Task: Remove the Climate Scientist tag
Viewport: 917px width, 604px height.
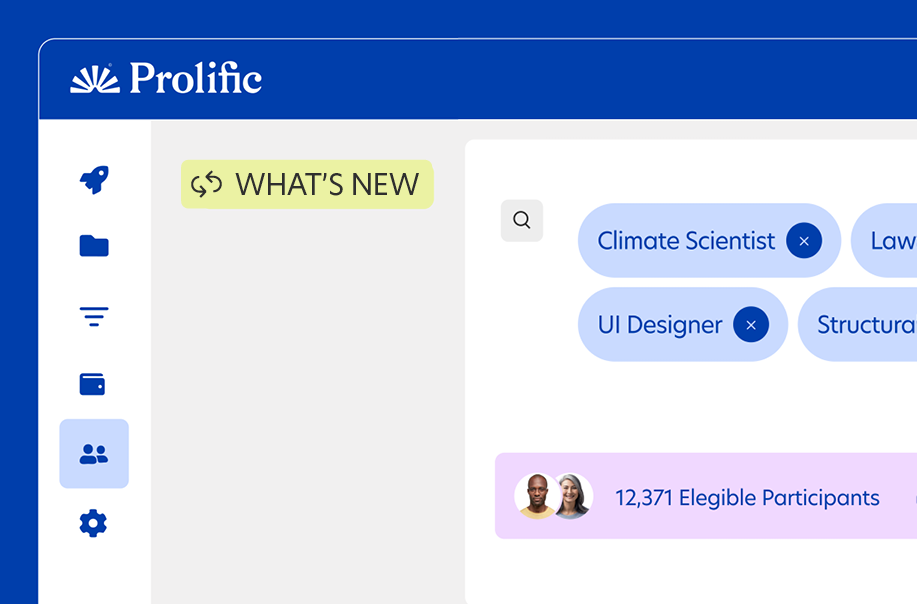Action: 804,241
